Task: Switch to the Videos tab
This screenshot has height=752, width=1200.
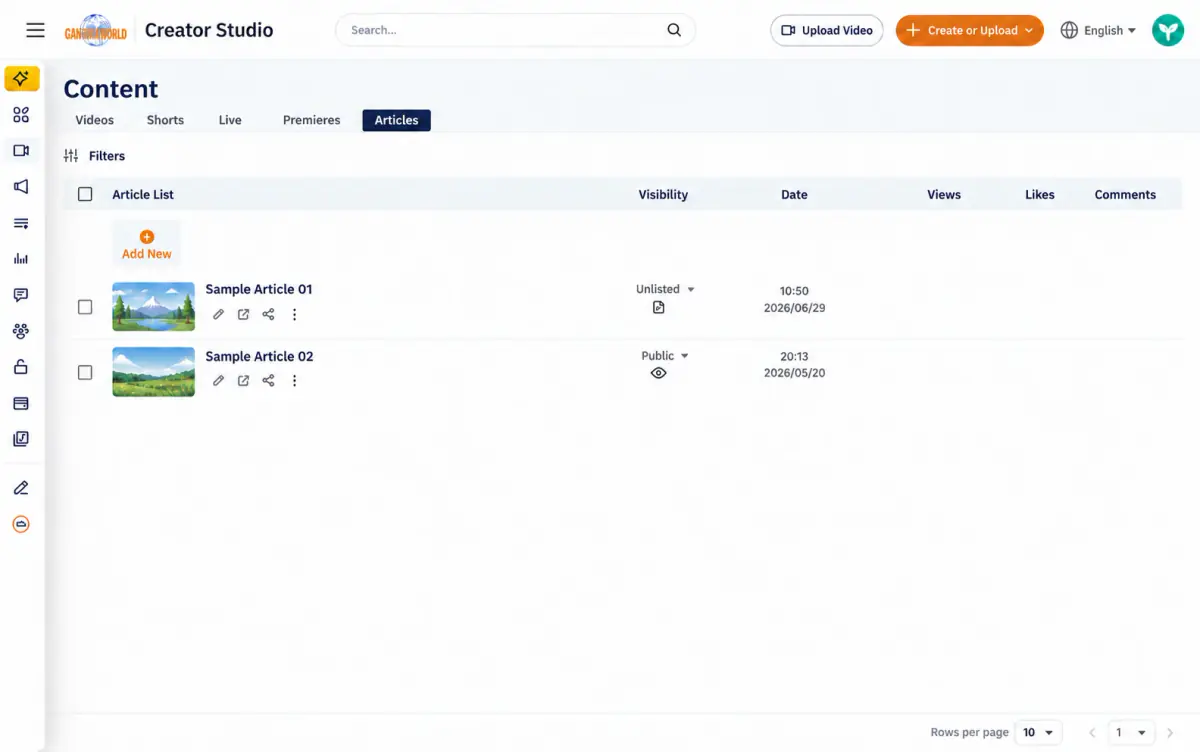Action: click(x=95, y=120)
